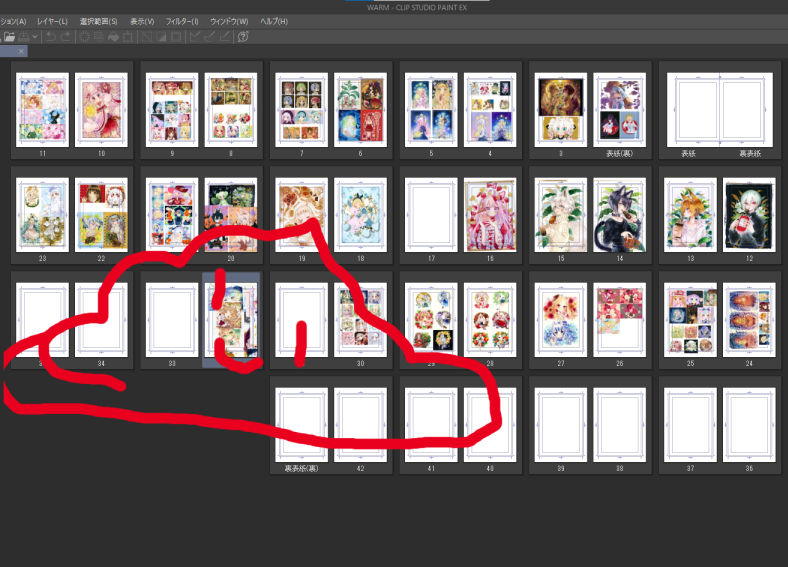Select blank page 42 thumbnail
The image size is (788, 567).
coord(360,425)
